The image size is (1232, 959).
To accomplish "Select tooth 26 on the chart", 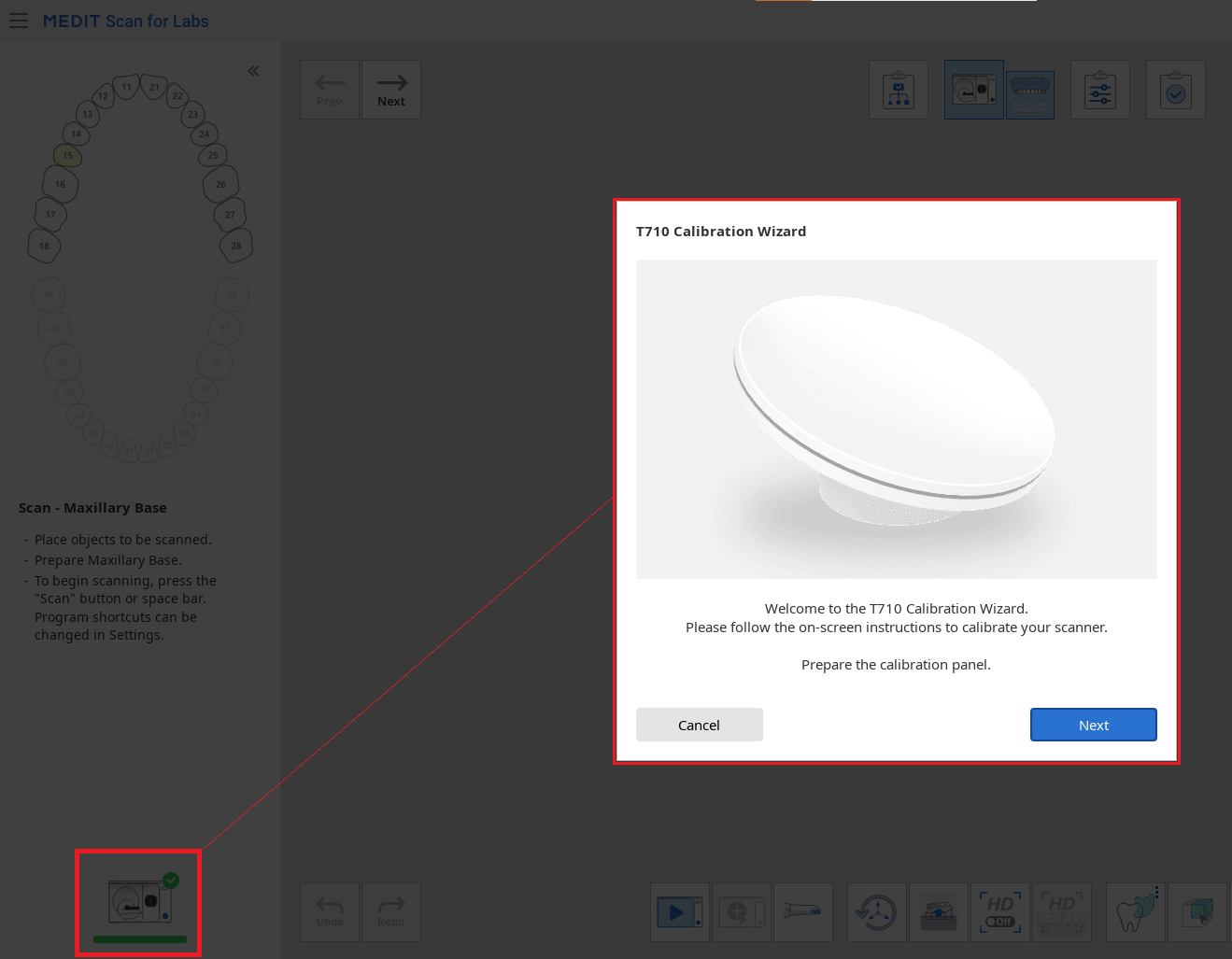I will tap(221, 184).
